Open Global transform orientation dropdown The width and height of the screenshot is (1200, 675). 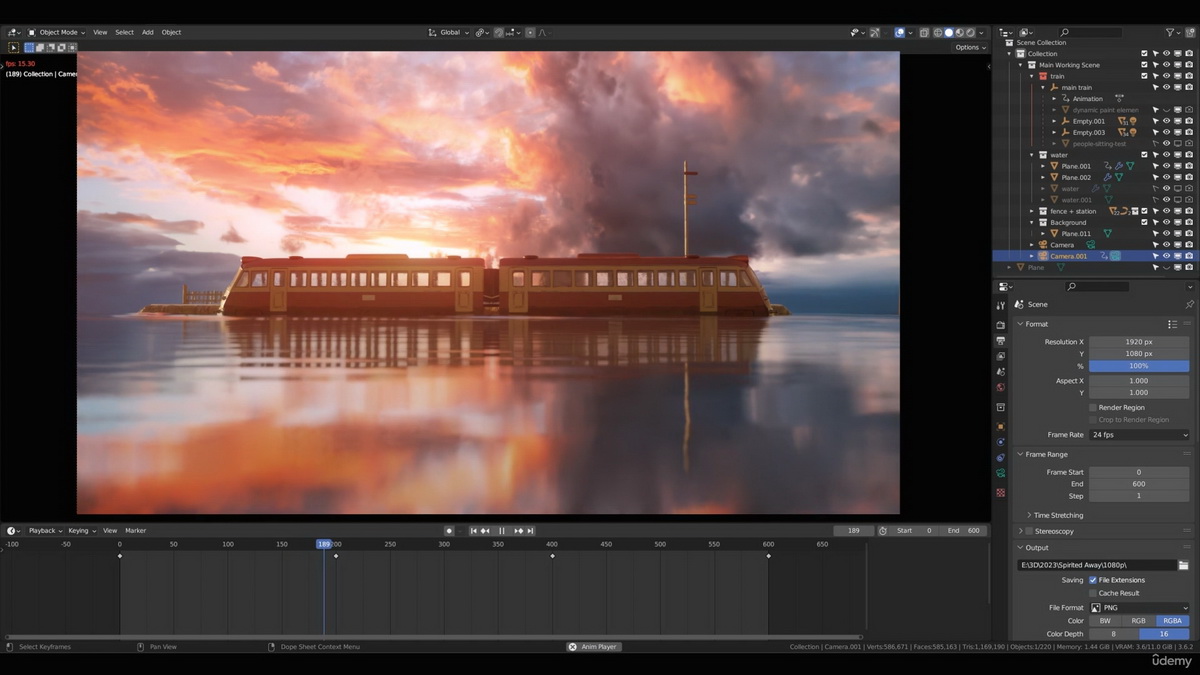click(448, 32)
